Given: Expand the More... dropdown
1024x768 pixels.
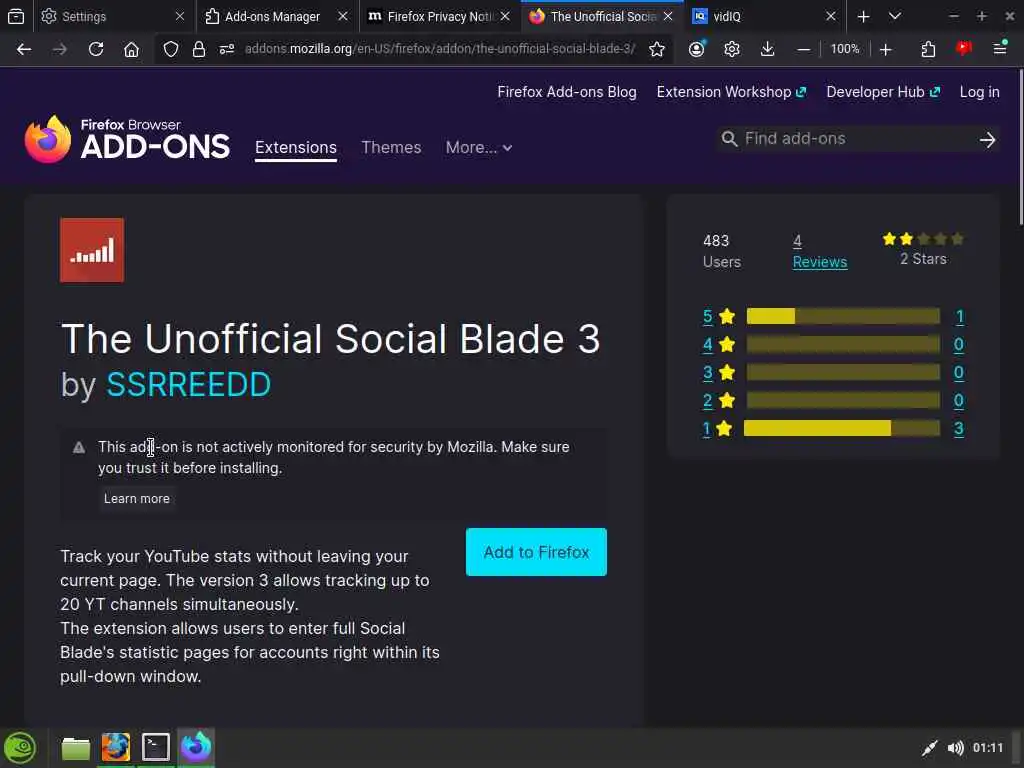Looking at the screenshot, I should 479,148.
